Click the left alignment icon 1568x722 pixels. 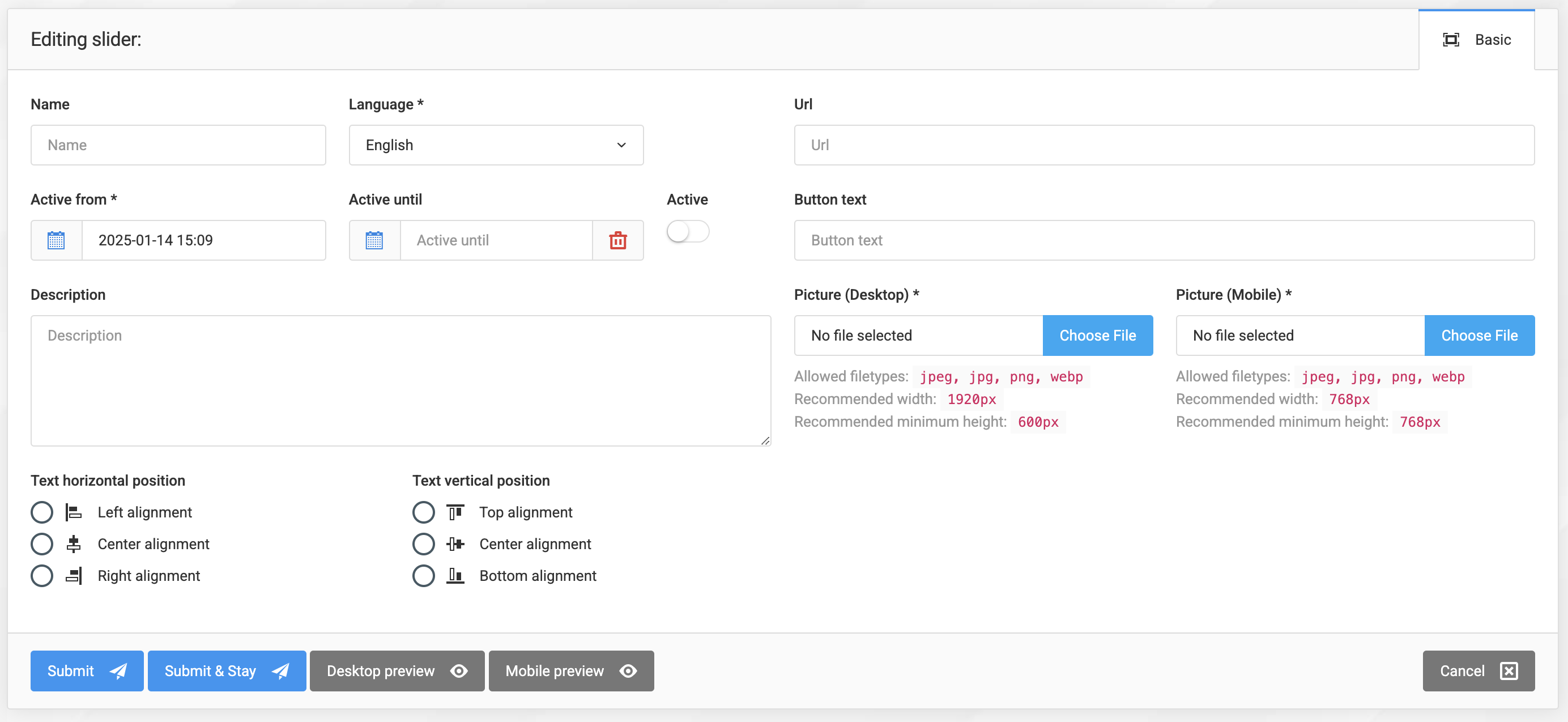[74, 512]
